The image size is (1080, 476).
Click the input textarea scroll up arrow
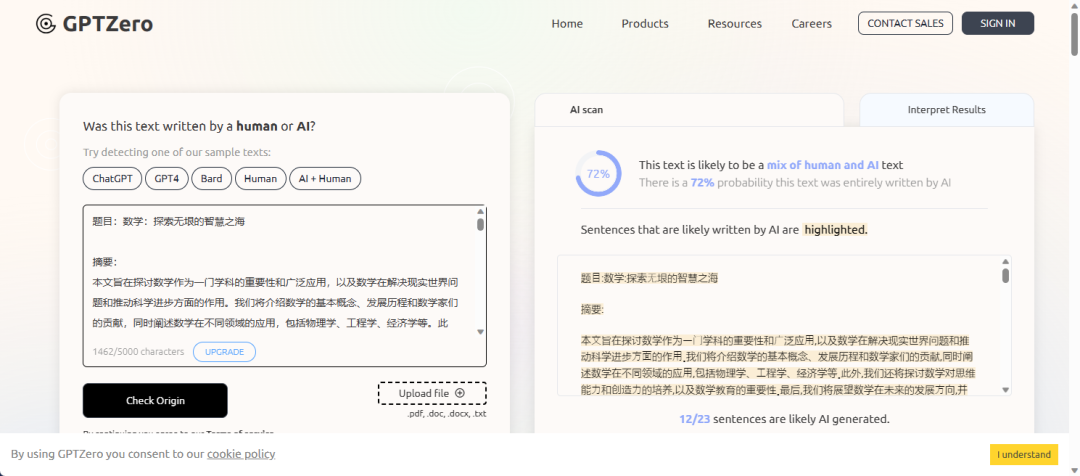click(x=480, y=211)
